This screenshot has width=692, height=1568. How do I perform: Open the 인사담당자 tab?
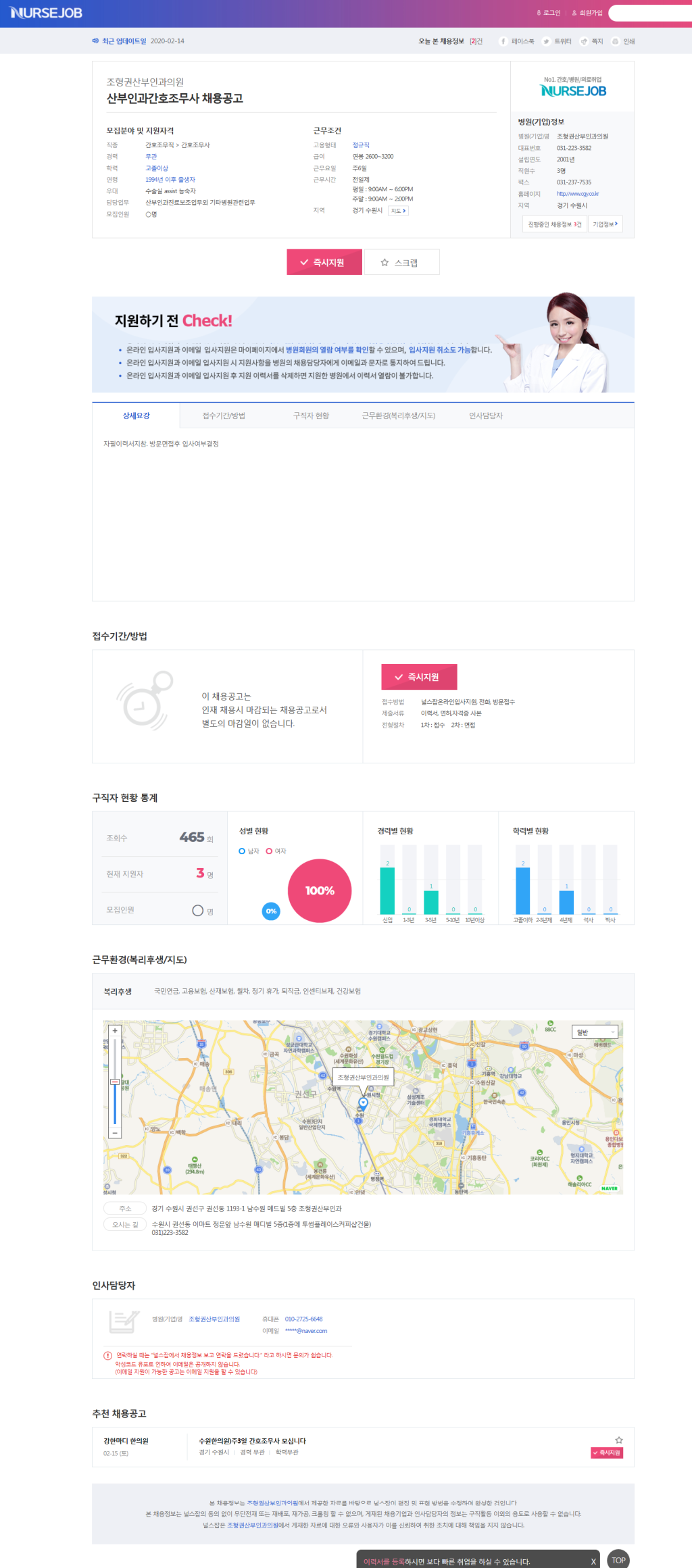pyautogui.click(x=486, y=415)
